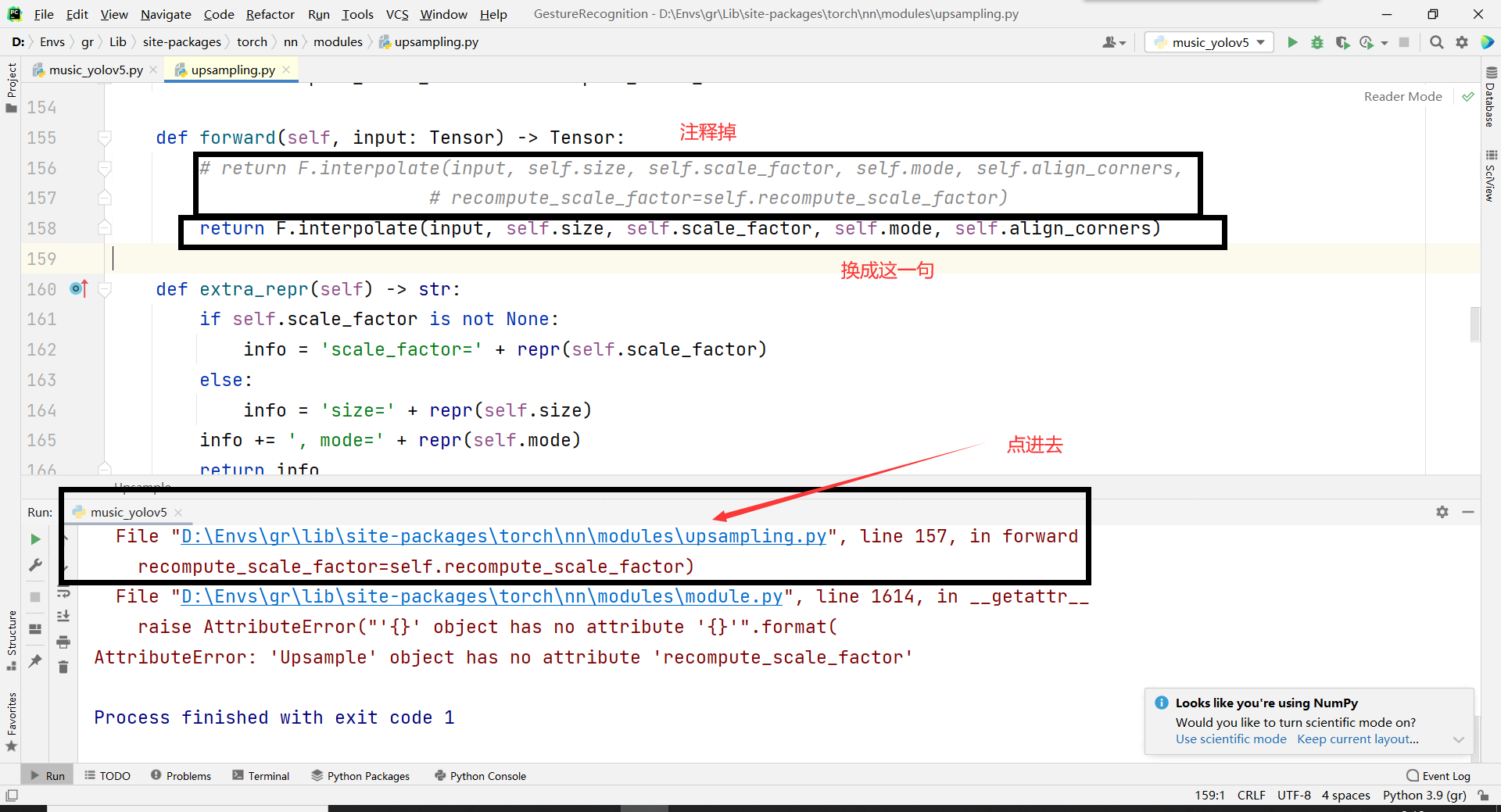Rerun music_yolov5 in the Run panel
Image resolution: width=1501 pixels, height=812 pixels.
tap(35, 539)
